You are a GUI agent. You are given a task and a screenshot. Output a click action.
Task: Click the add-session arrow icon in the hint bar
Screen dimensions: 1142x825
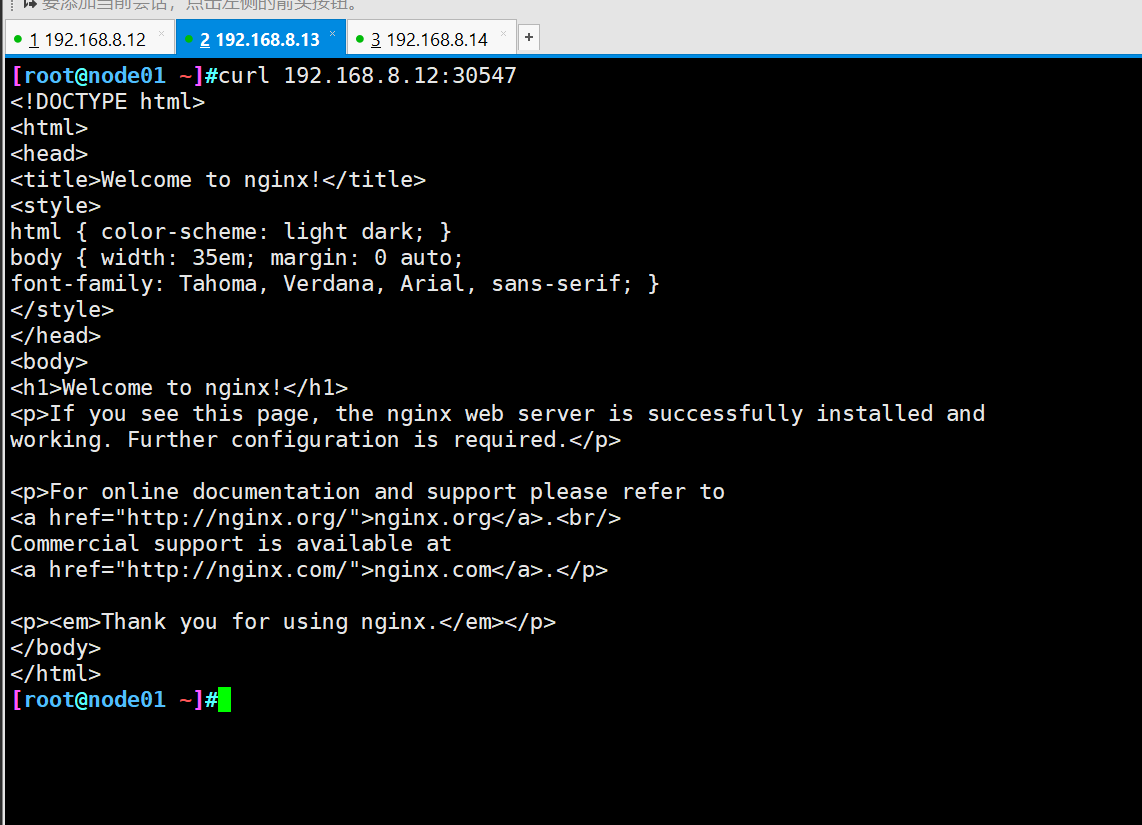click(x=30, y=4)
